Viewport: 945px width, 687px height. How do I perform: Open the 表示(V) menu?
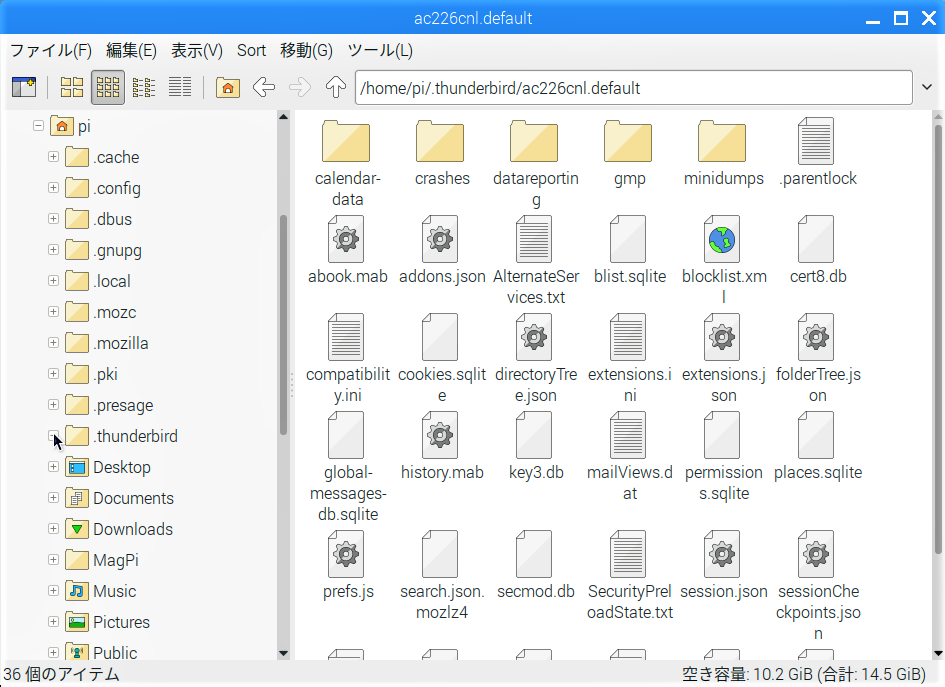coord(196,51)
